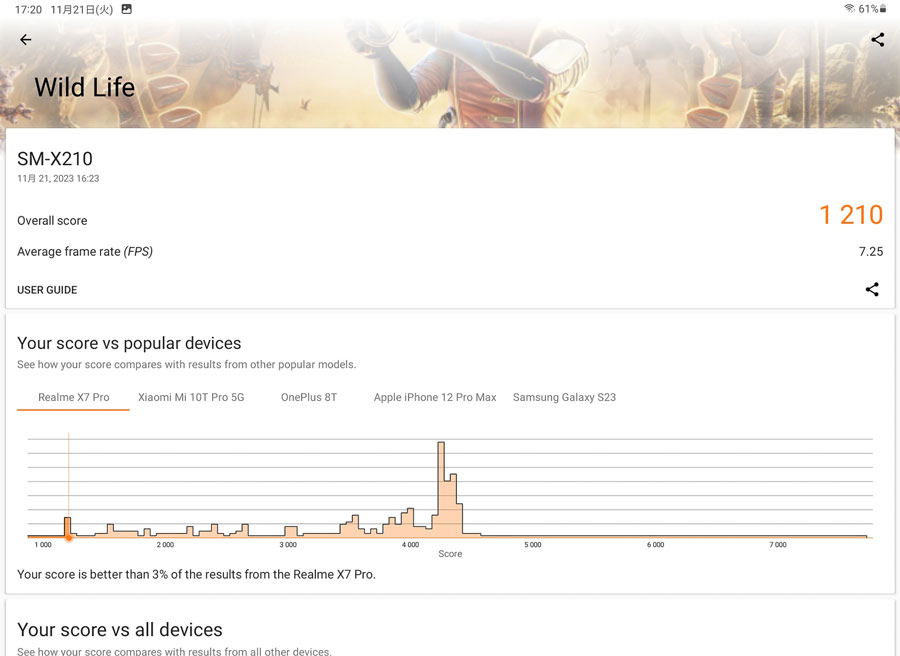Tap the 17:20 clock in status bar
This screenshot has width=900, height=656.
[x=28, y=9]
